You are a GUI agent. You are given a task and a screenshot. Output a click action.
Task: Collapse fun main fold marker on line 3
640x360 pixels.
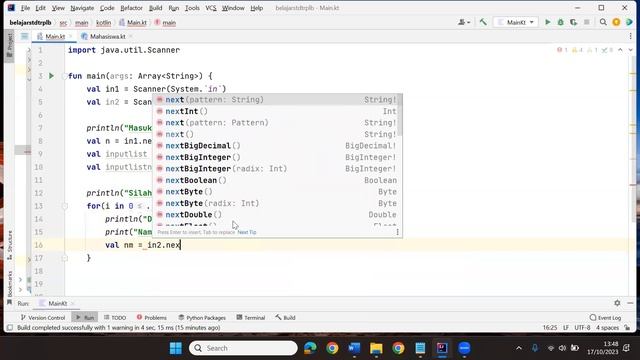coord(64,76)
